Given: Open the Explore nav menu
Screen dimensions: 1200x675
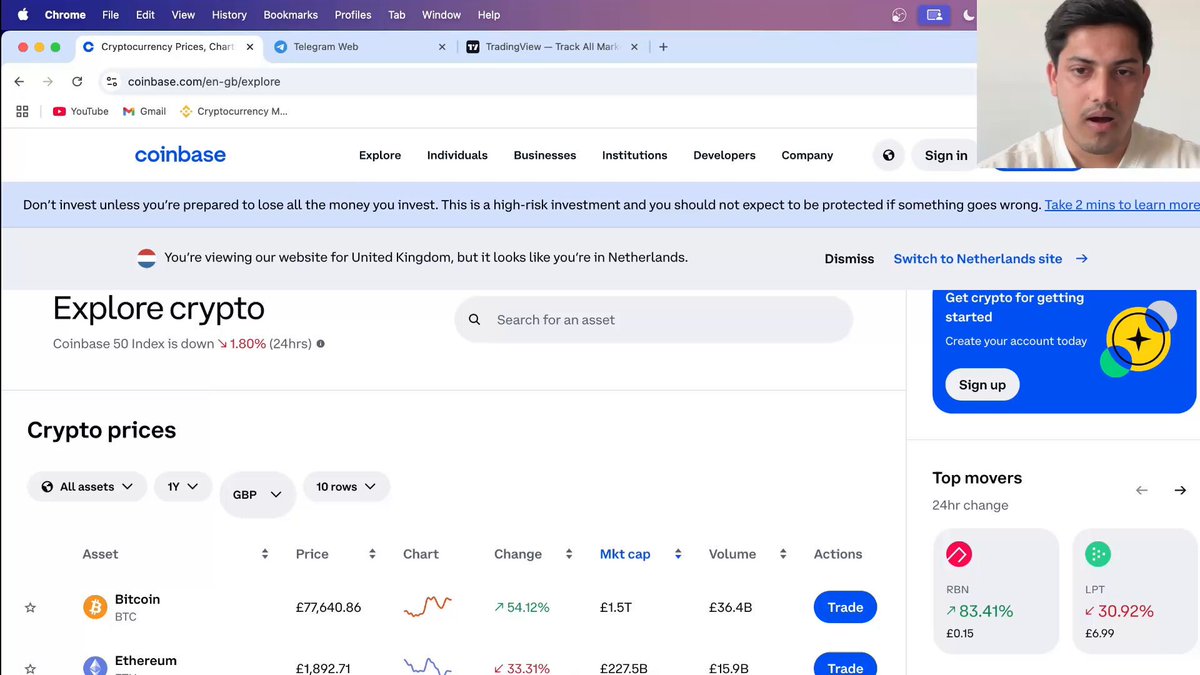Looking at the screenshot, I should click(380, 155).
